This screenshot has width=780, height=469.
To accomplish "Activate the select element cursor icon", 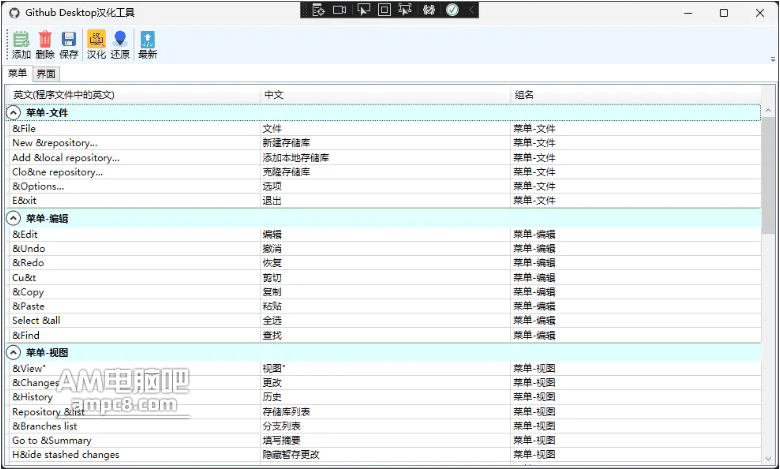I will [364, 10].
